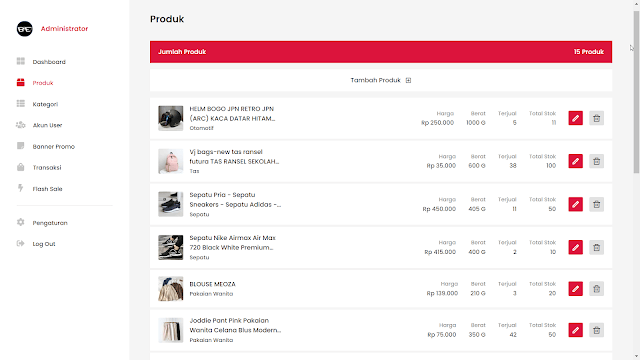Image resolution: width=640 pixels, height=360 pixels.
Task: Open the Dashboard menu item
Action: [49, 62]
